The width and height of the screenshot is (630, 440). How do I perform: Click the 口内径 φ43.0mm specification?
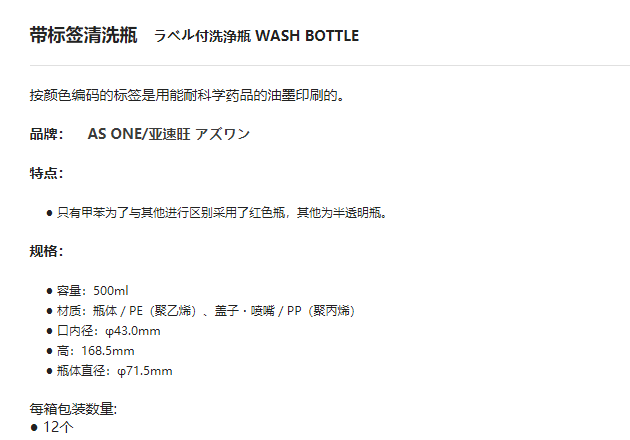pyautogui.click(x=108, y=331)
